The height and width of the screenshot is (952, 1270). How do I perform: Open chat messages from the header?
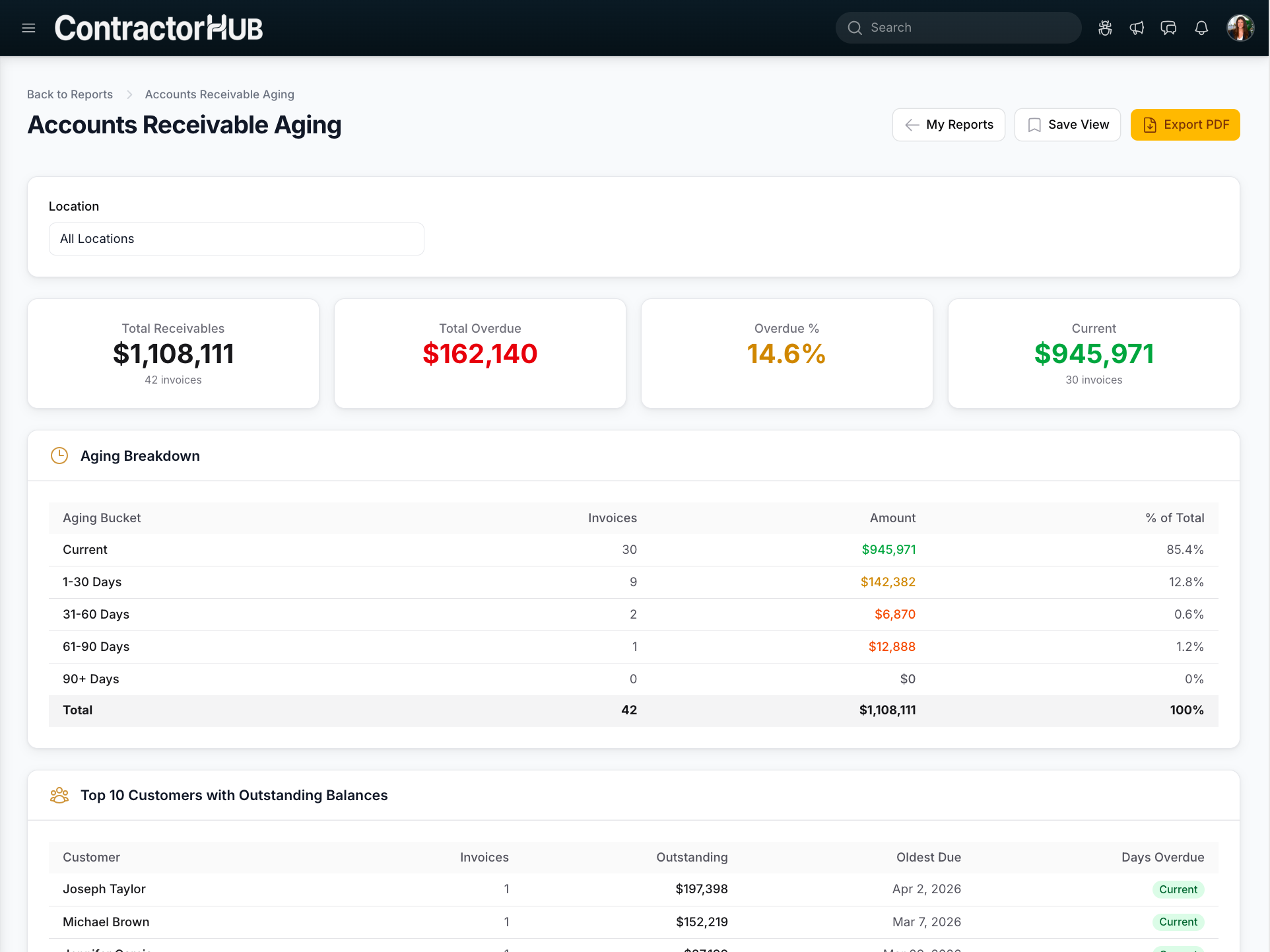pyautogui.click(x=1168, y=28)
